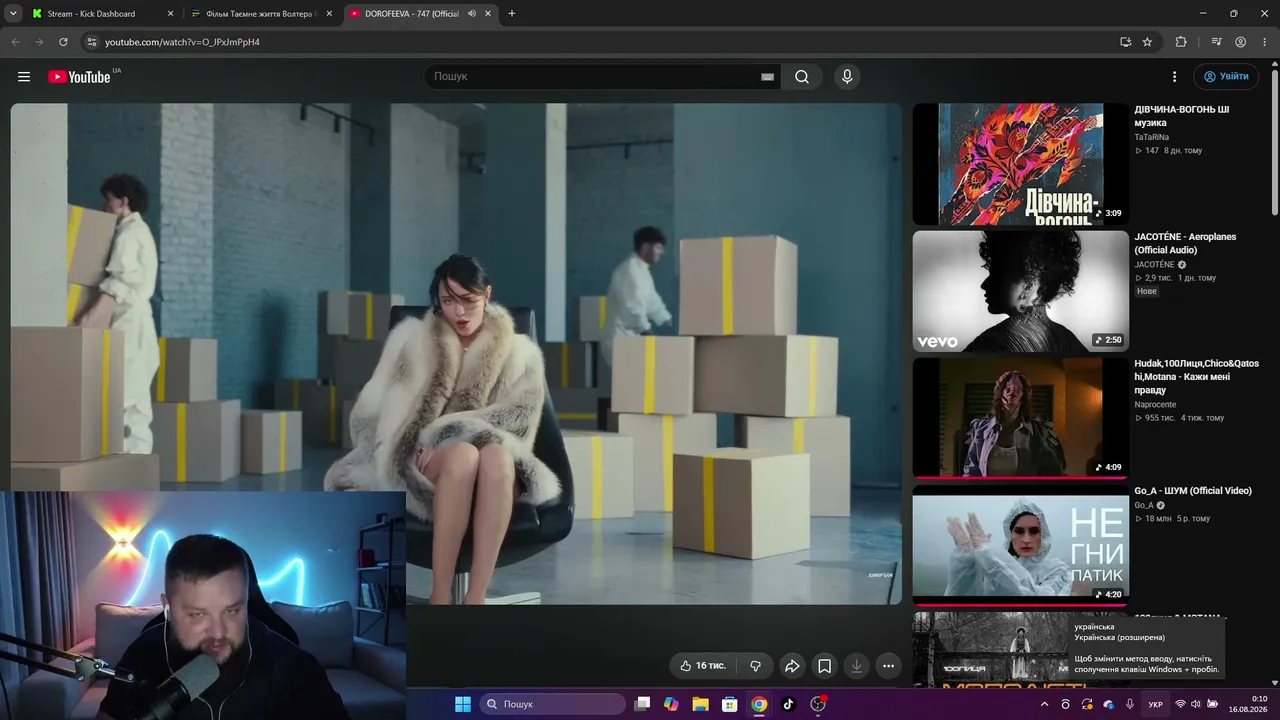Screen dimensions: 1280x720
Task: Open the volume icon in system tray
Action: pyautogui.click(x=1196, y=704)
